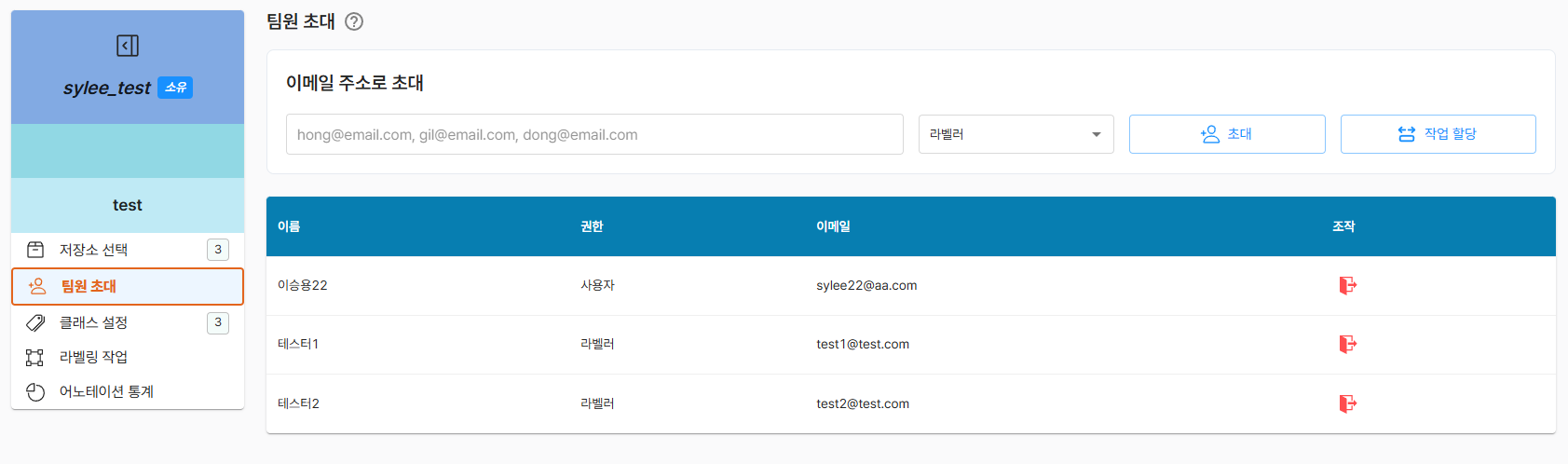Click the 팀원 초대 add-person sidebar icon
This screenshot has width=1568, height=464.
click(37, 286)
